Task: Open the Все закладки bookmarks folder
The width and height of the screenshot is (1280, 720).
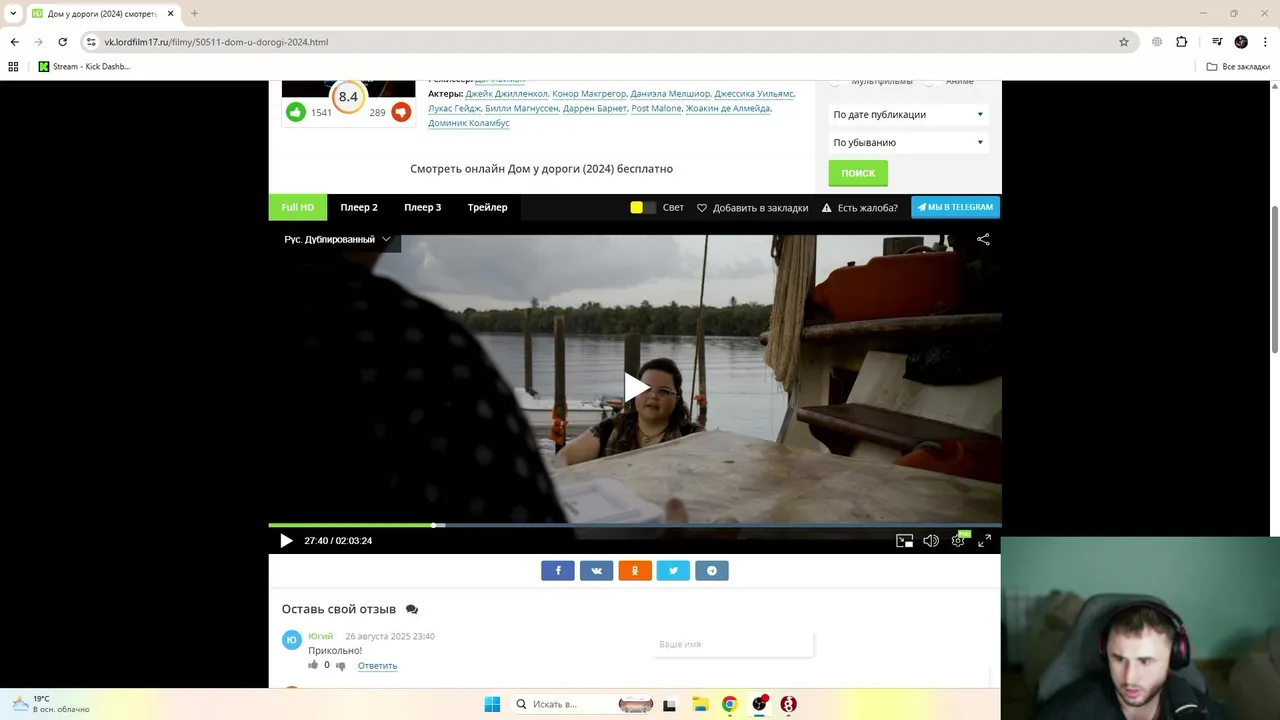Action: [x=1237, y=67]
